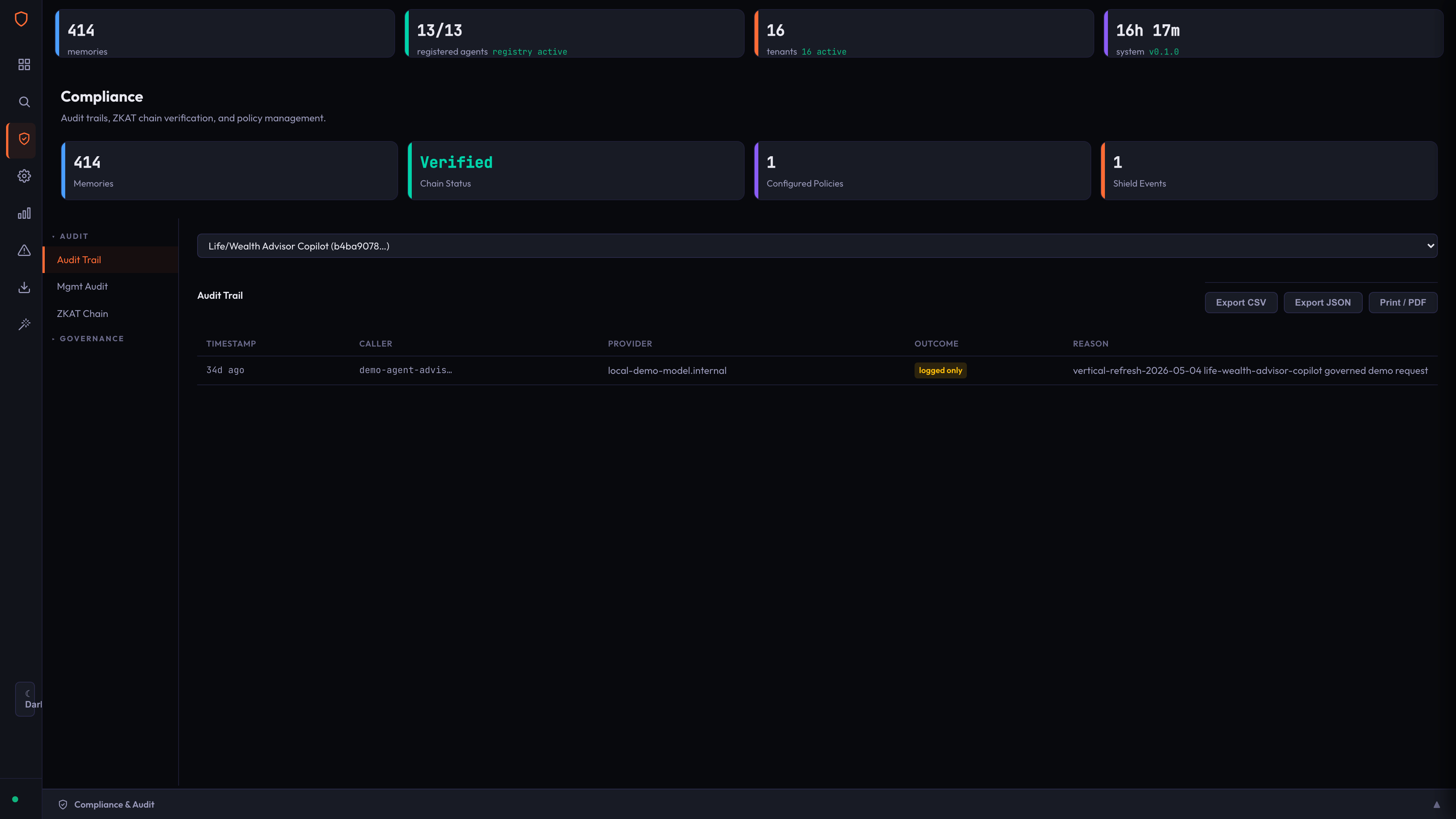Click the Shield Events card

click(1269, 171)
